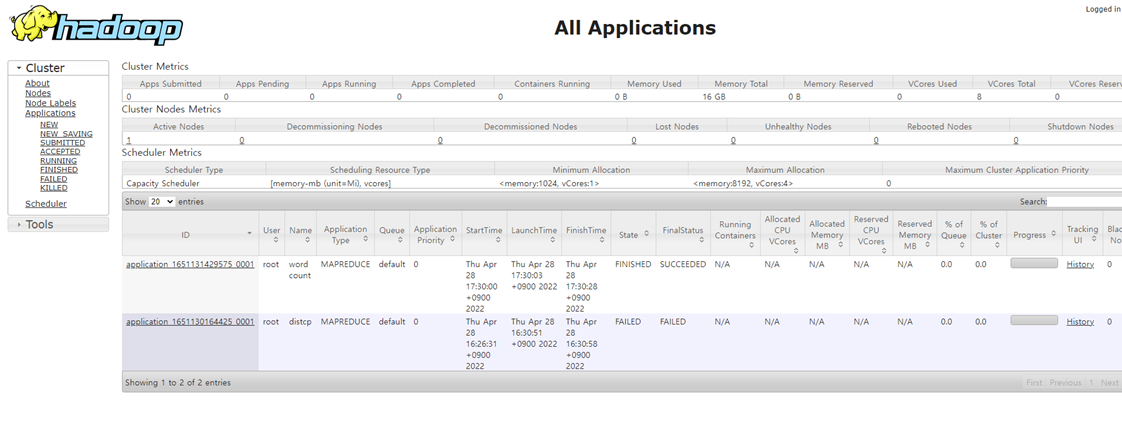Filter applications by RUNNING state
Viewport: 1122px width, 434px height.
click(x=59, y=161)
